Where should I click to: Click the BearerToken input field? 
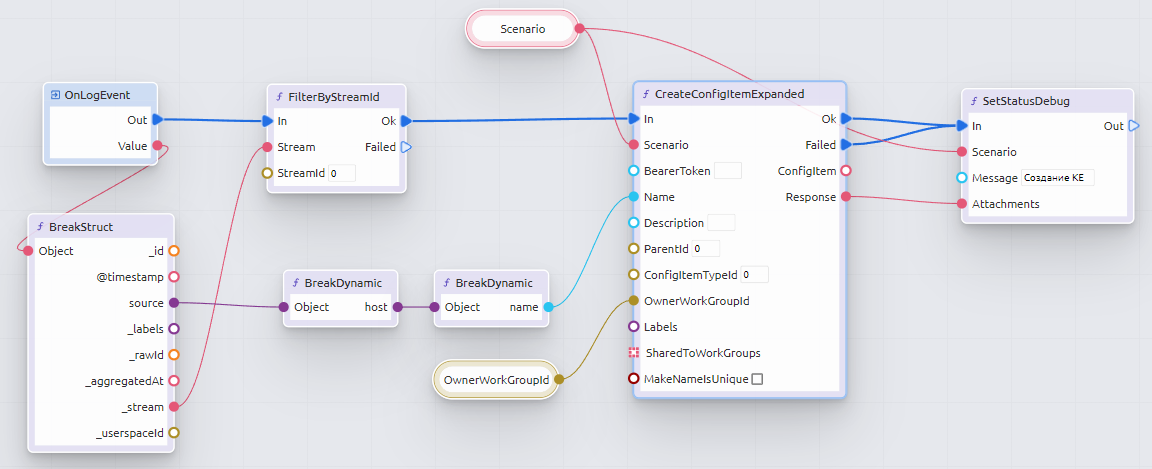pyautogui.click(x=728, y=171)
